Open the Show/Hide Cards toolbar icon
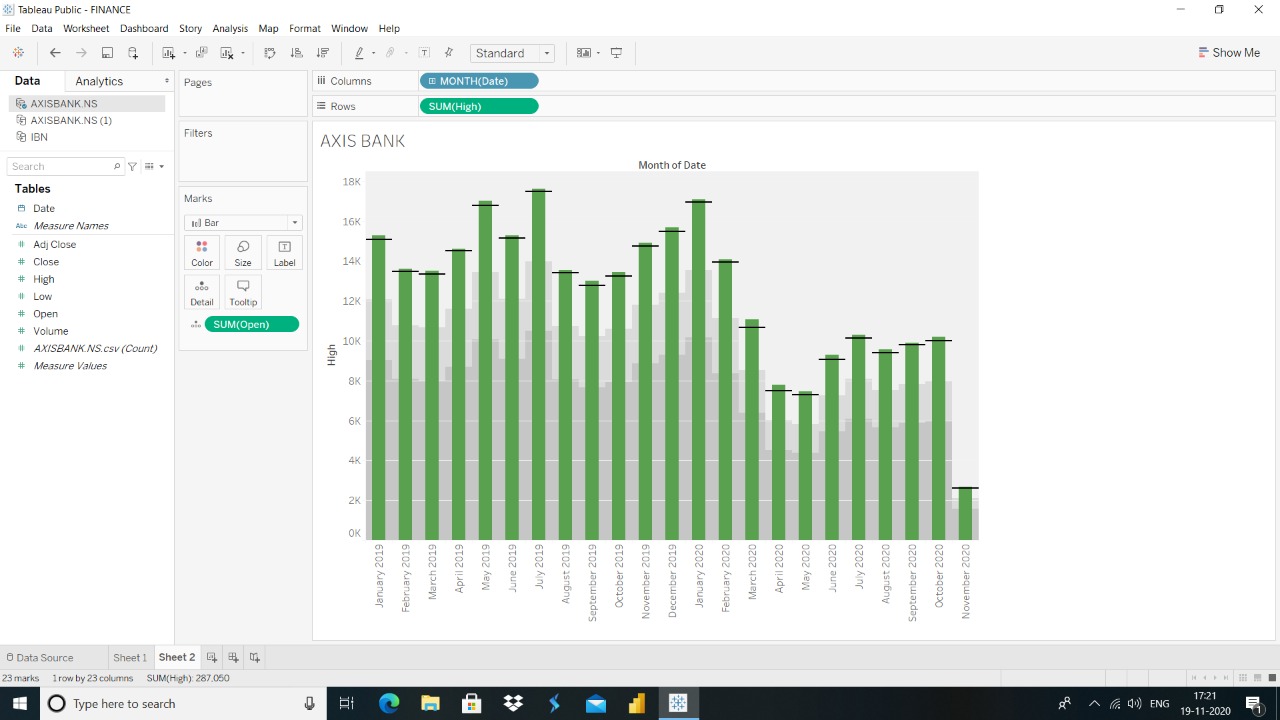The height and width of the screenshot is (720, 1280). [x=584, y=53]
